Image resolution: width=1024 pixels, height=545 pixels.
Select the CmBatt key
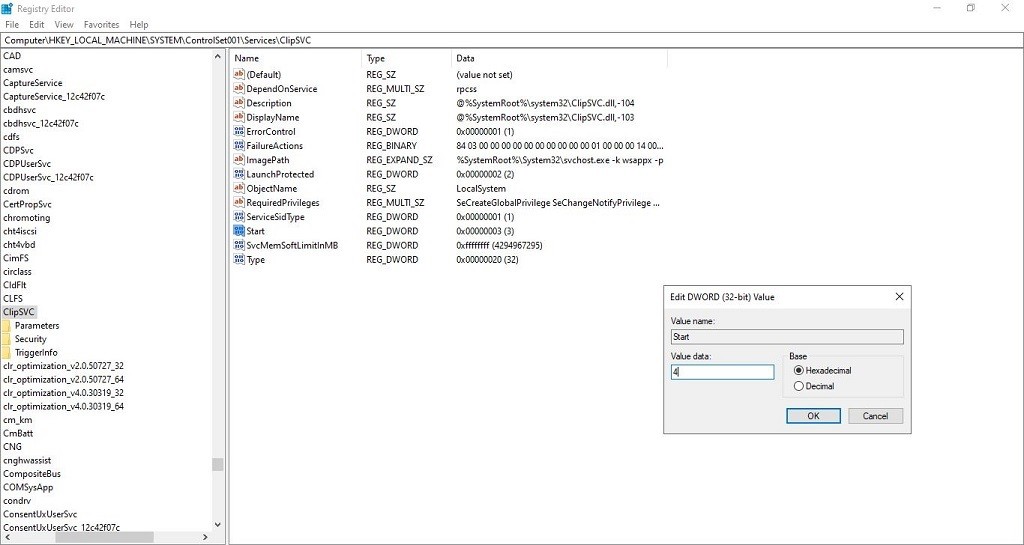pos(18,433)
